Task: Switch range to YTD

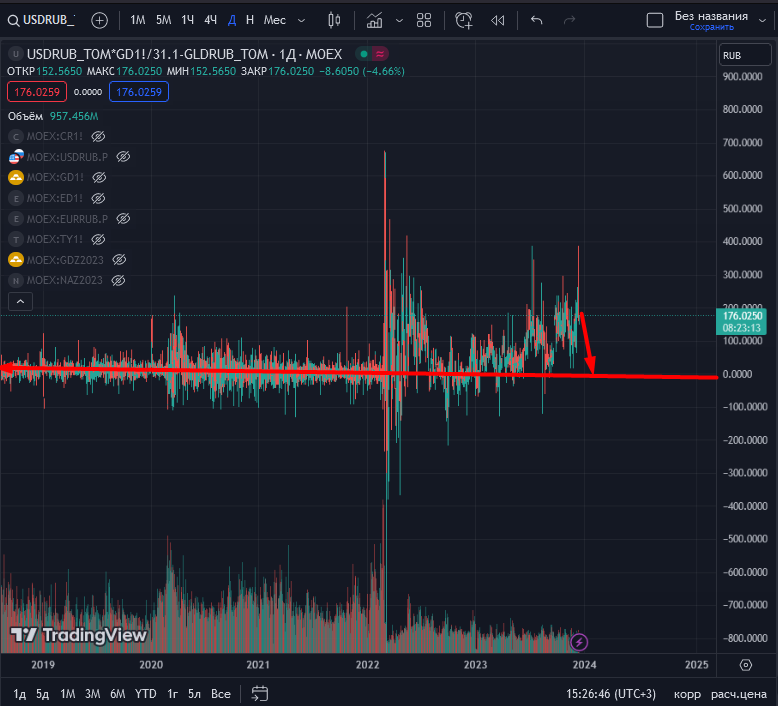Action: click(x=145, y=693)
